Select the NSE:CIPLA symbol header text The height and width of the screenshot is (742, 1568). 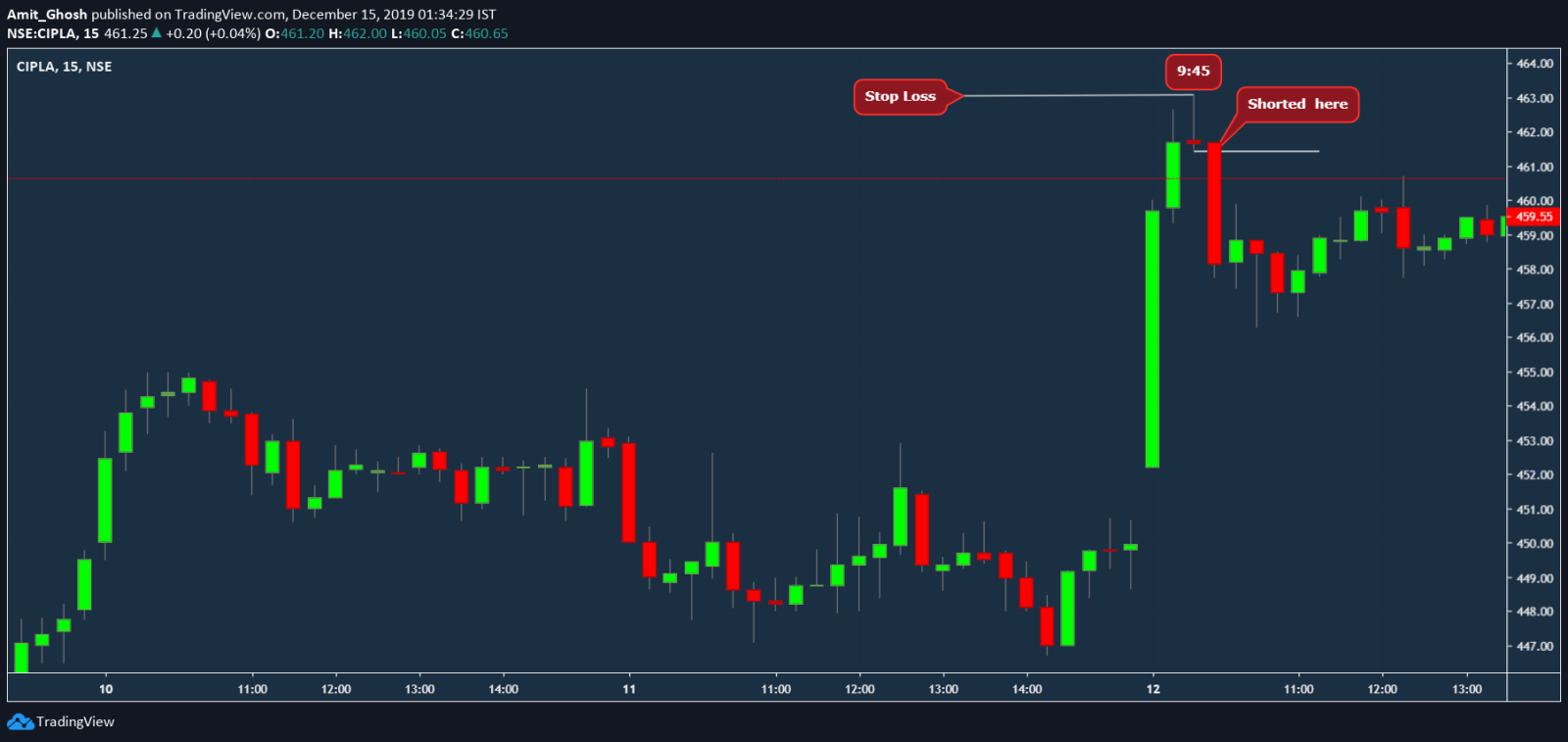(42, 33)
